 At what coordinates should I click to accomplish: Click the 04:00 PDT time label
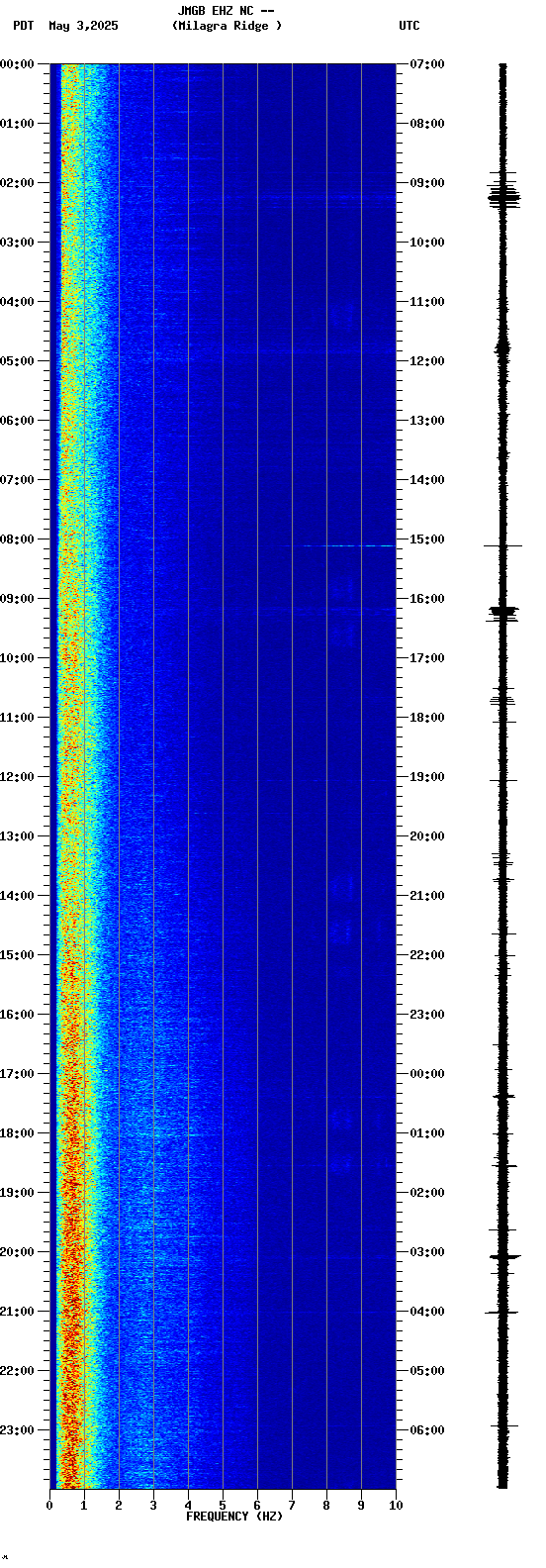18,302
